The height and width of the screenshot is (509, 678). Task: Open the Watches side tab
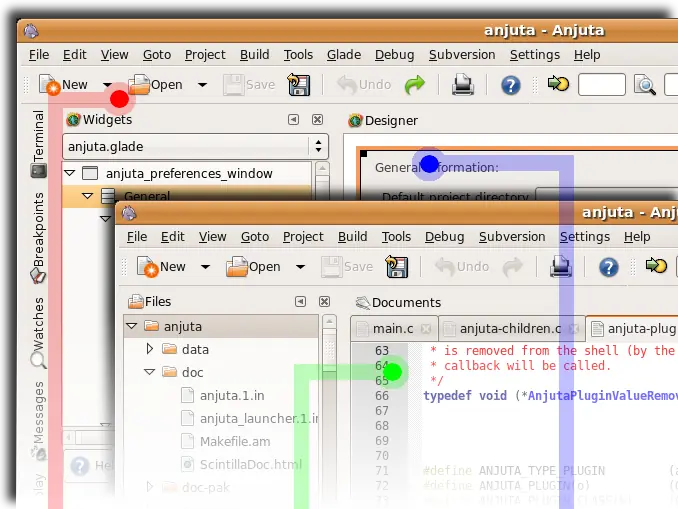[38, 333]
